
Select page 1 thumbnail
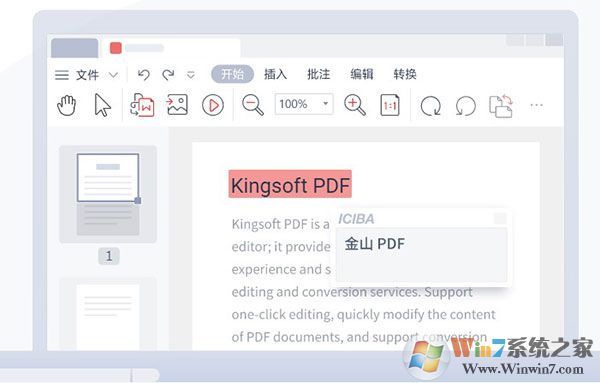tap(108, 194)
